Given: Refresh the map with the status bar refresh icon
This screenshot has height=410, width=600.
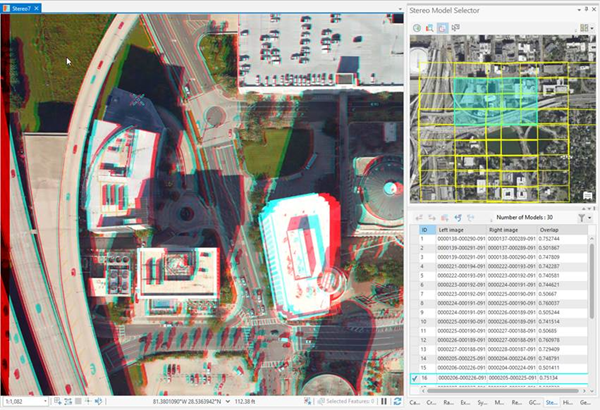Looking at the screenshot, I should tap(396, 401).
